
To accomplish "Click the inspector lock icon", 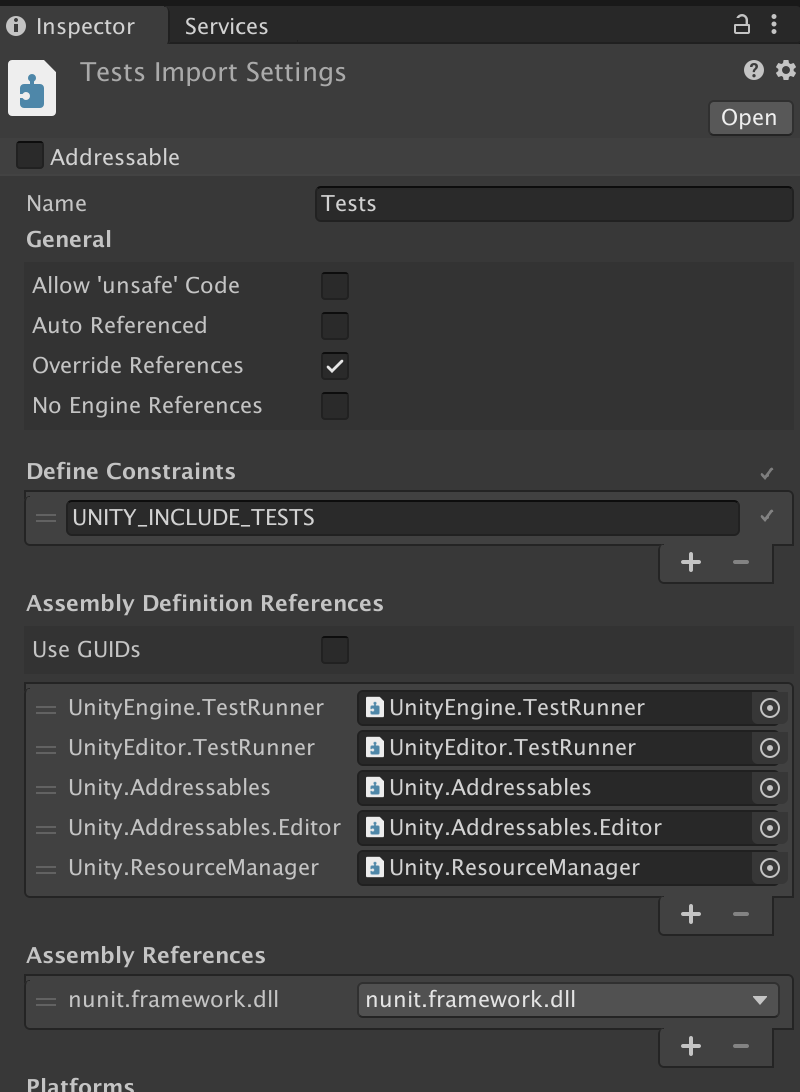I will pos(742,25).
